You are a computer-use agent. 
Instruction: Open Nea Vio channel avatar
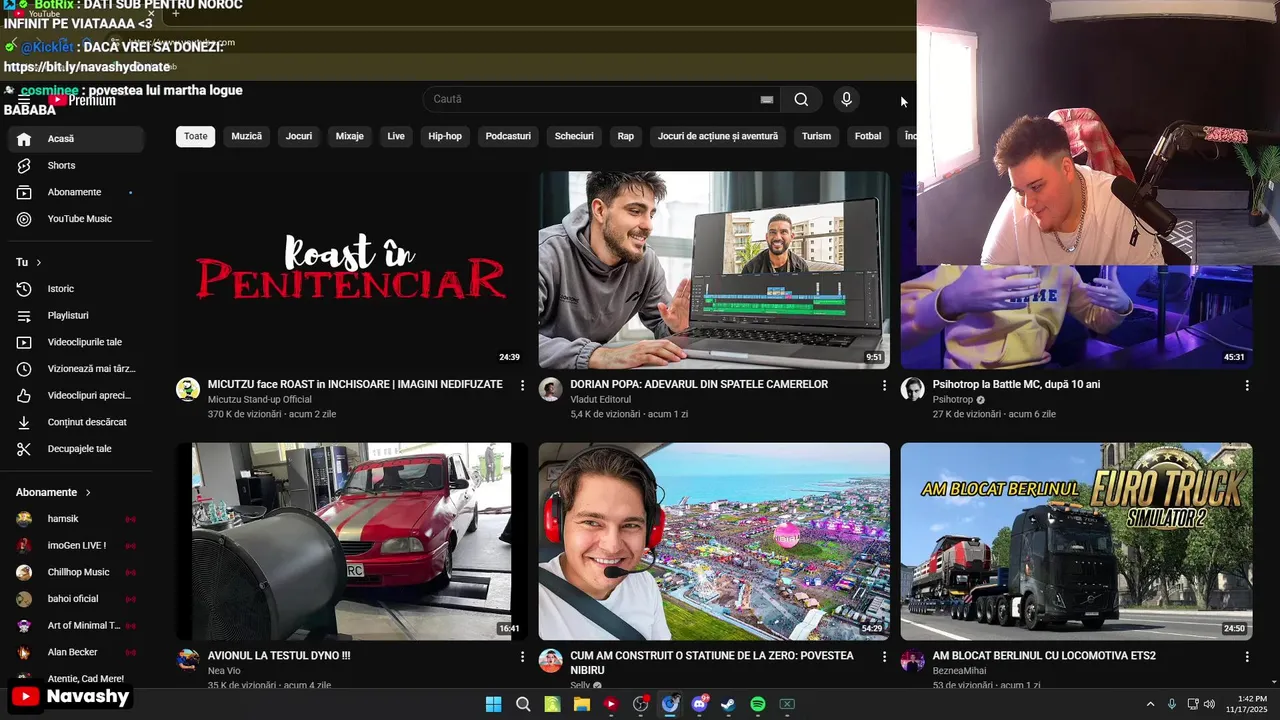coord(188,661)
